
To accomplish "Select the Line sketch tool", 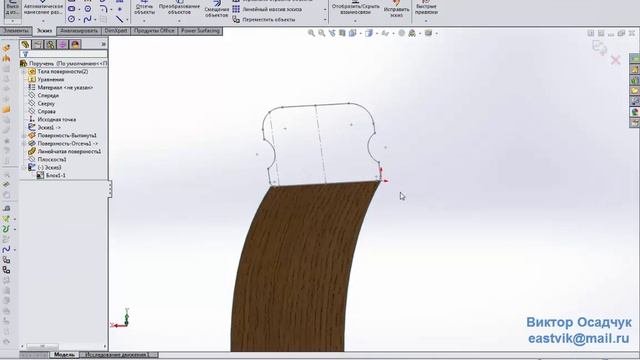I will 119,19.
